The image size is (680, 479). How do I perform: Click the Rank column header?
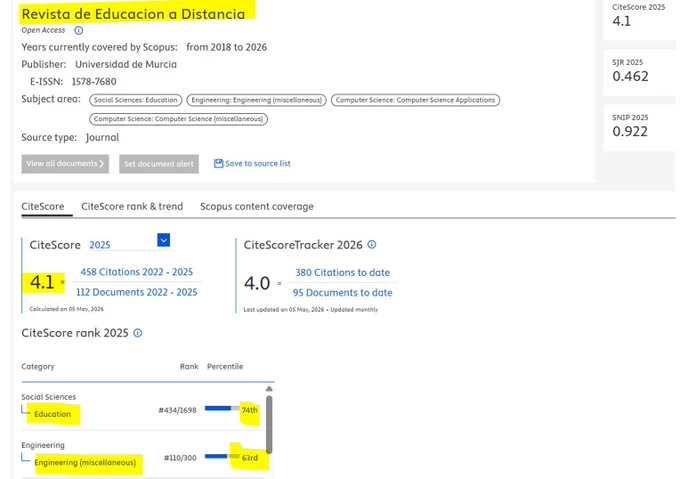pos(189,366)
